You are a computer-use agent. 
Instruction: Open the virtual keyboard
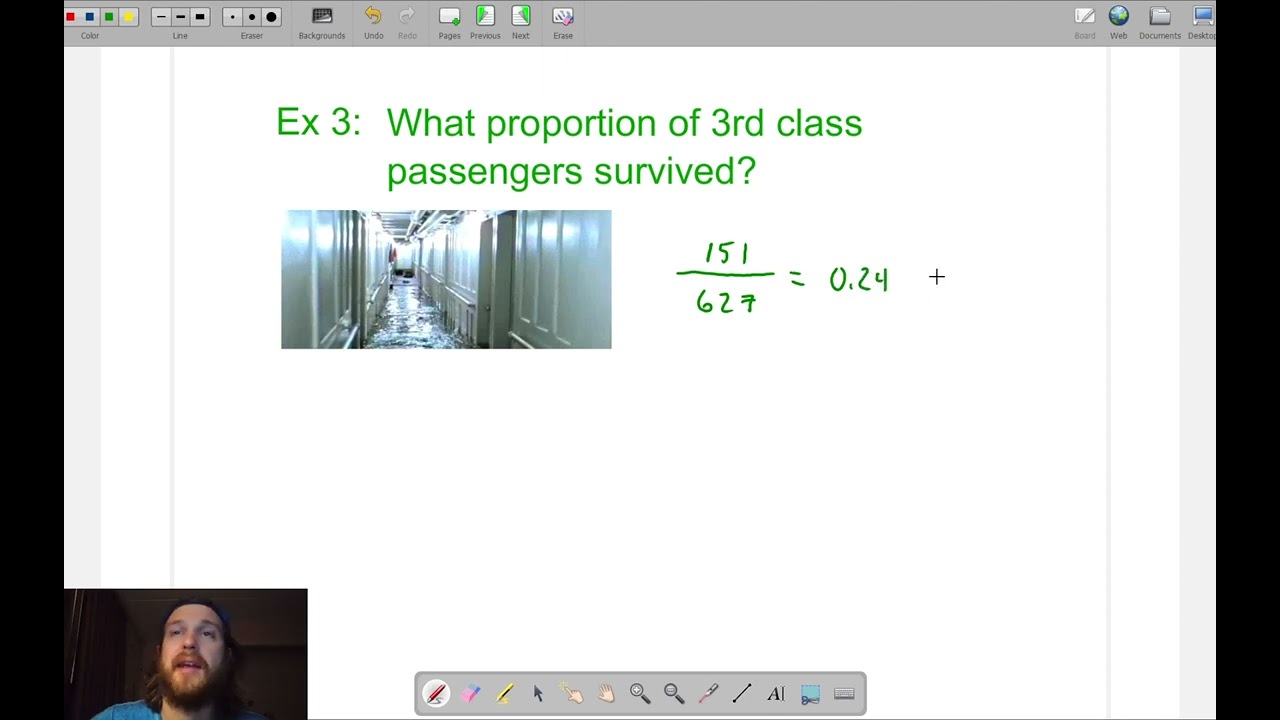click(844, 694)
